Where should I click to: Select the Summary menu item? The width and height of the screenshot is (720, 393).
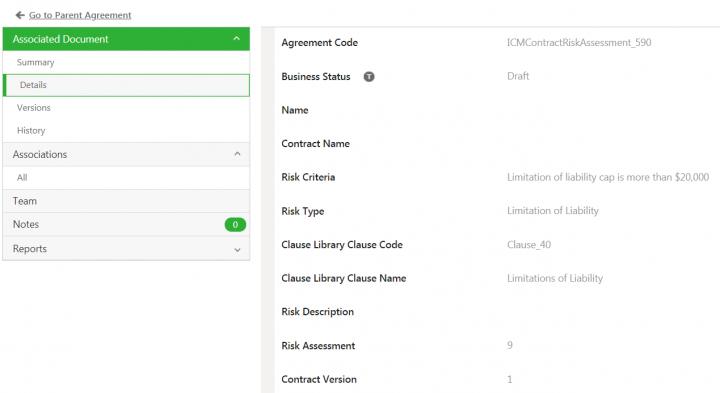[126, 62]
